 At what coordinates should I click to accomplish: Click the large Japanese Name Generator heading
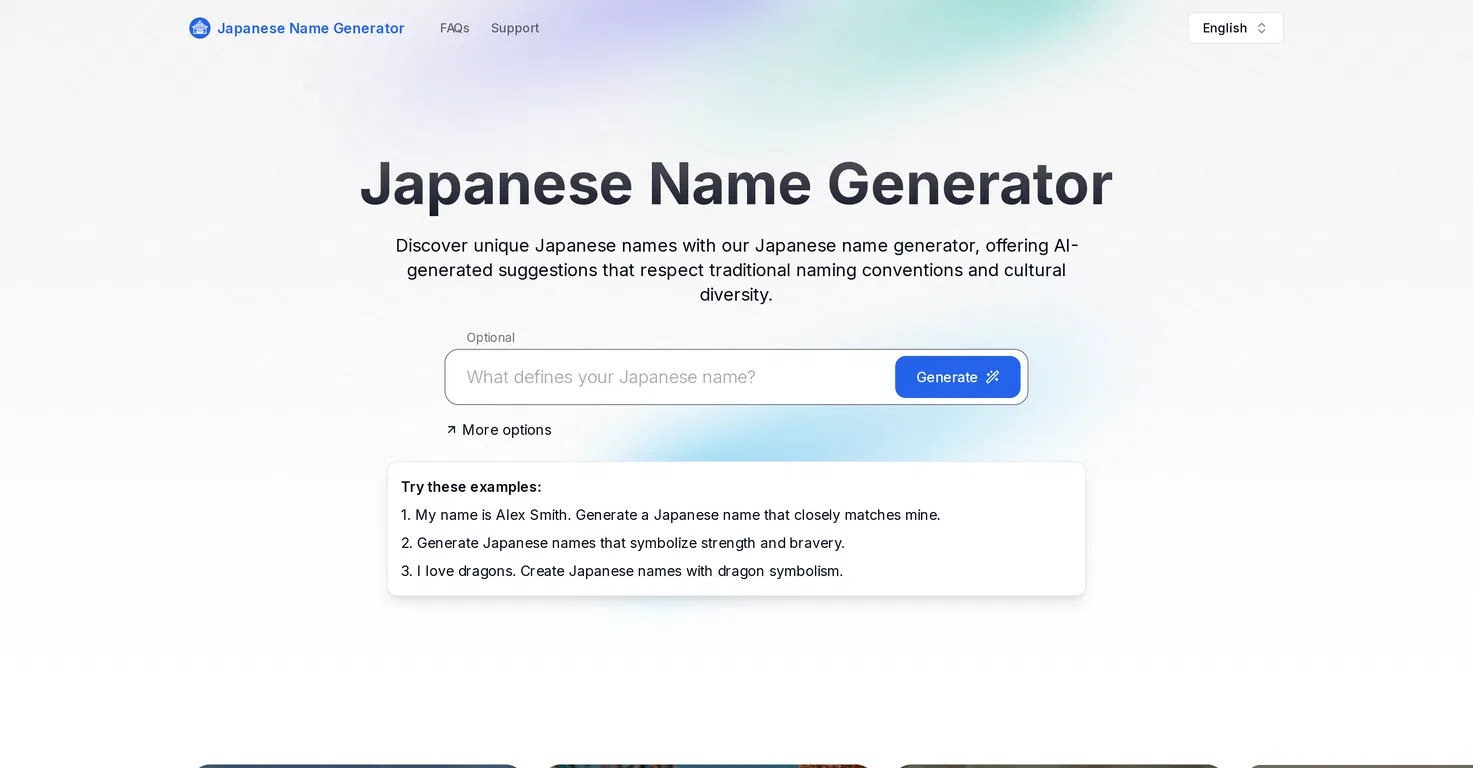coord(736,184)
